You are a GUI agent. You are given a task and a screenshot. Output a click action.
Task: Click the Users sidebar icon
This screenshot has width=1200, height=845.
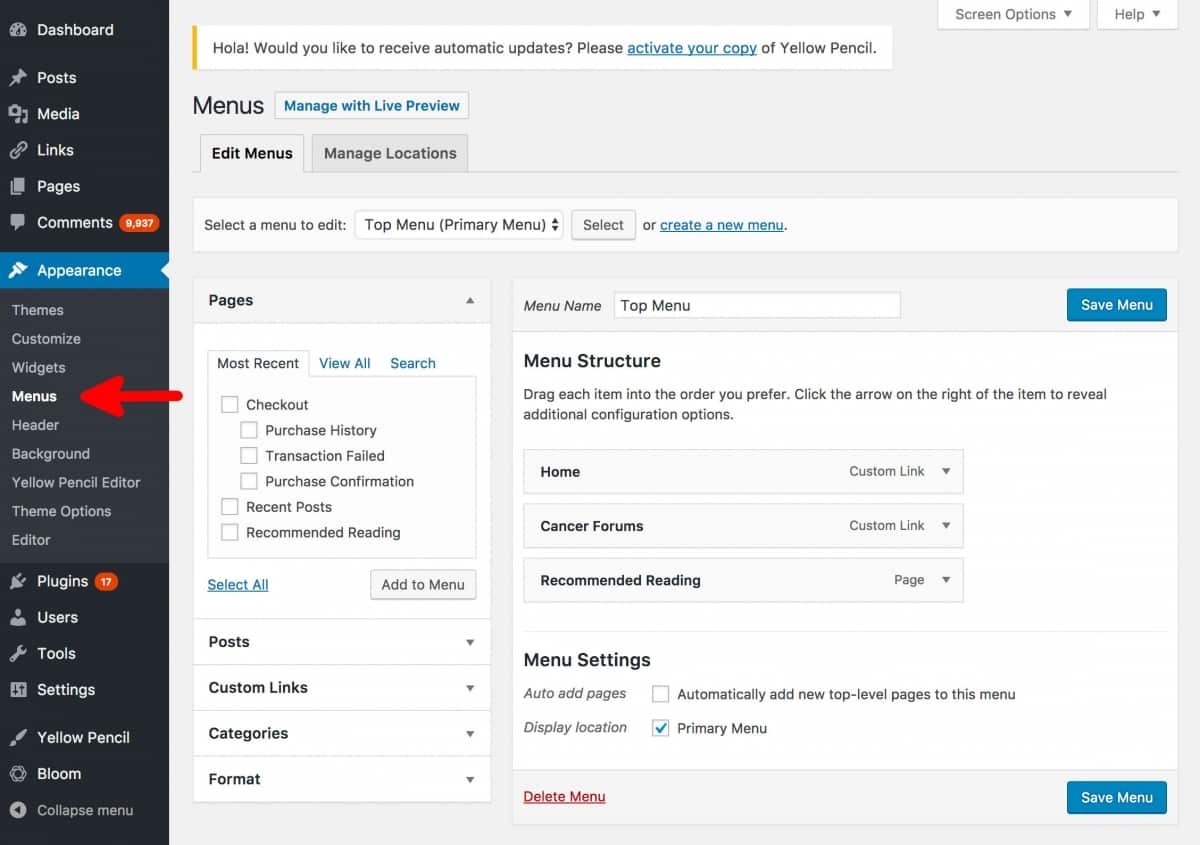pos(22,617)
